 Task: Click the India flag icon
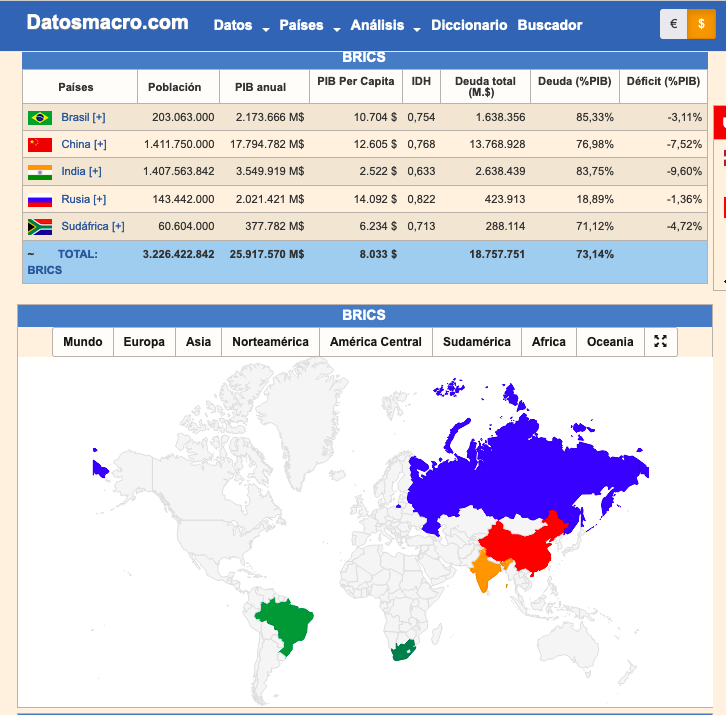pyautogui.click(x=40, y=172)
